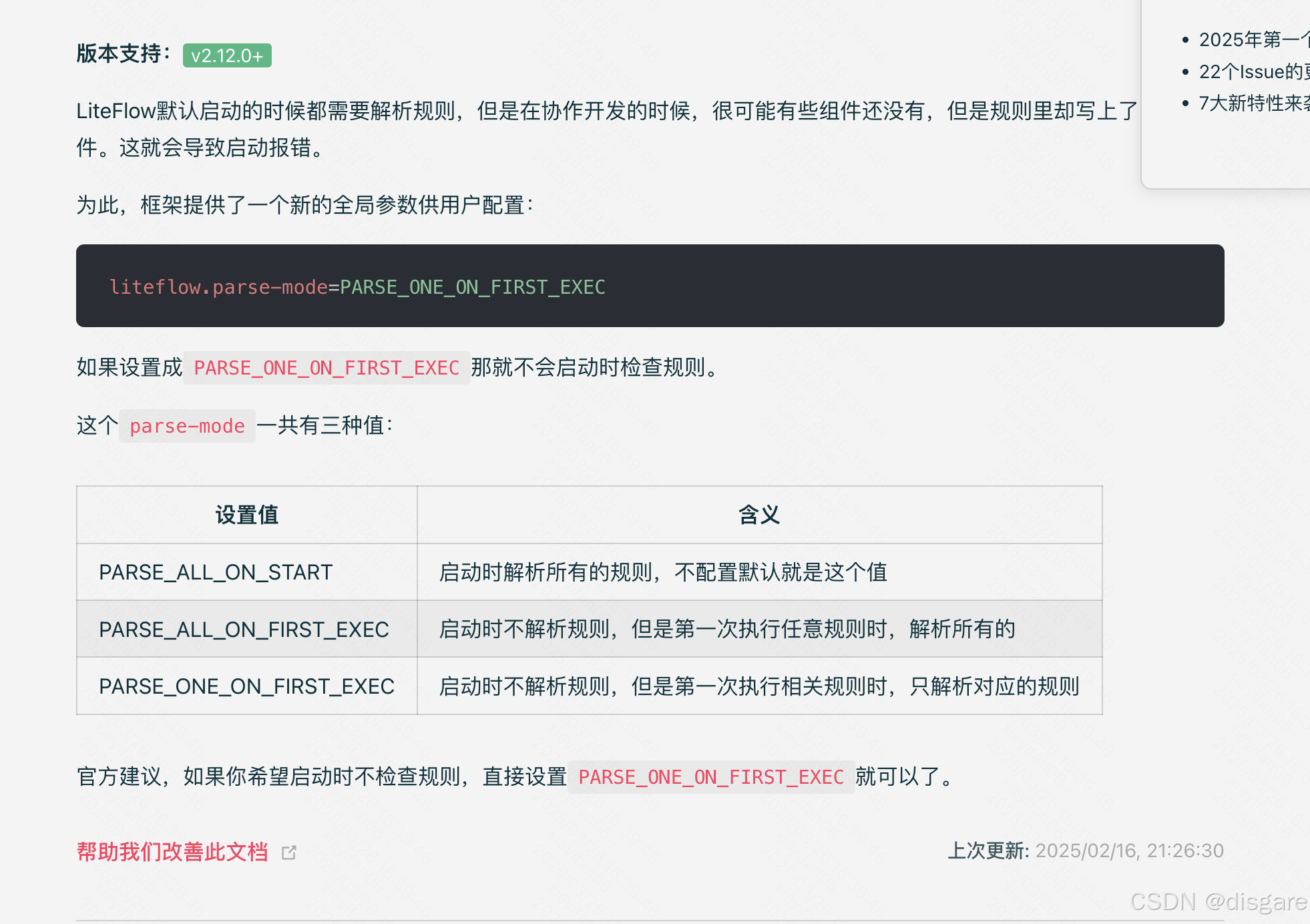Viewport: 1310px width, 924px height.
Task: Click the CSDN @disgare watermark
Action: (1212, 903)
